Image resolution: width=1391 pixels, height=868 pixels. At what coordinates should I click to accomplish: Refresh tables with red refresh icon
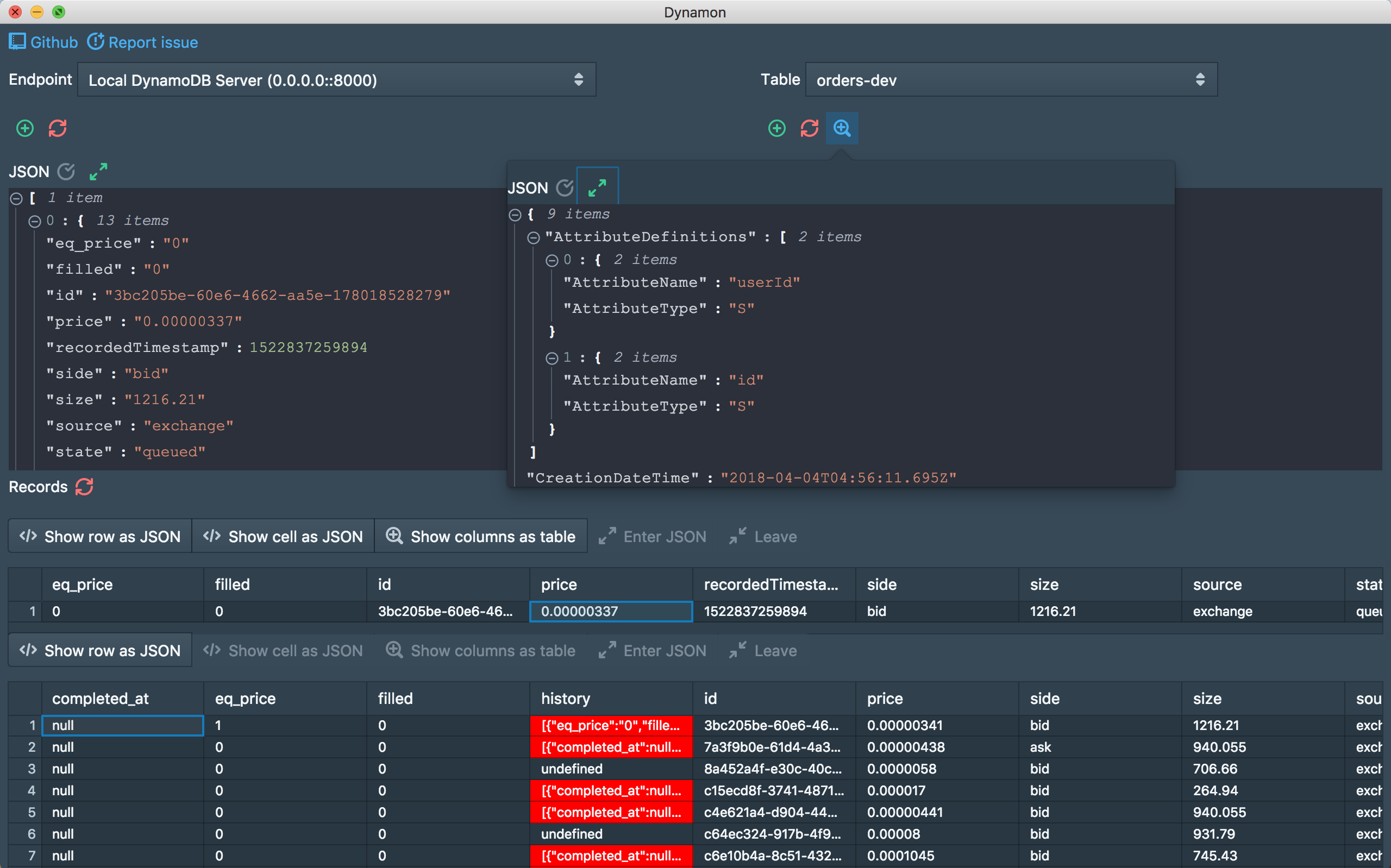(x=810, y=128)
